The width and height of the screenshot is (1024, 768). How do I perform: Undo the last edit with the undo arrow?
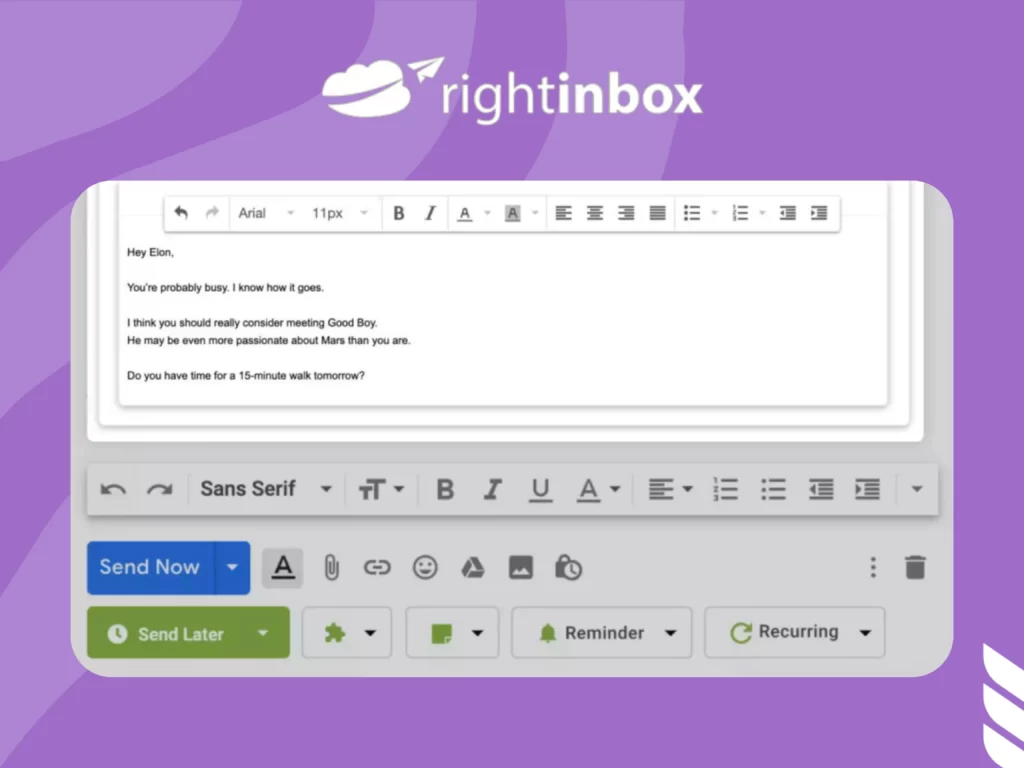pos(113,489)
